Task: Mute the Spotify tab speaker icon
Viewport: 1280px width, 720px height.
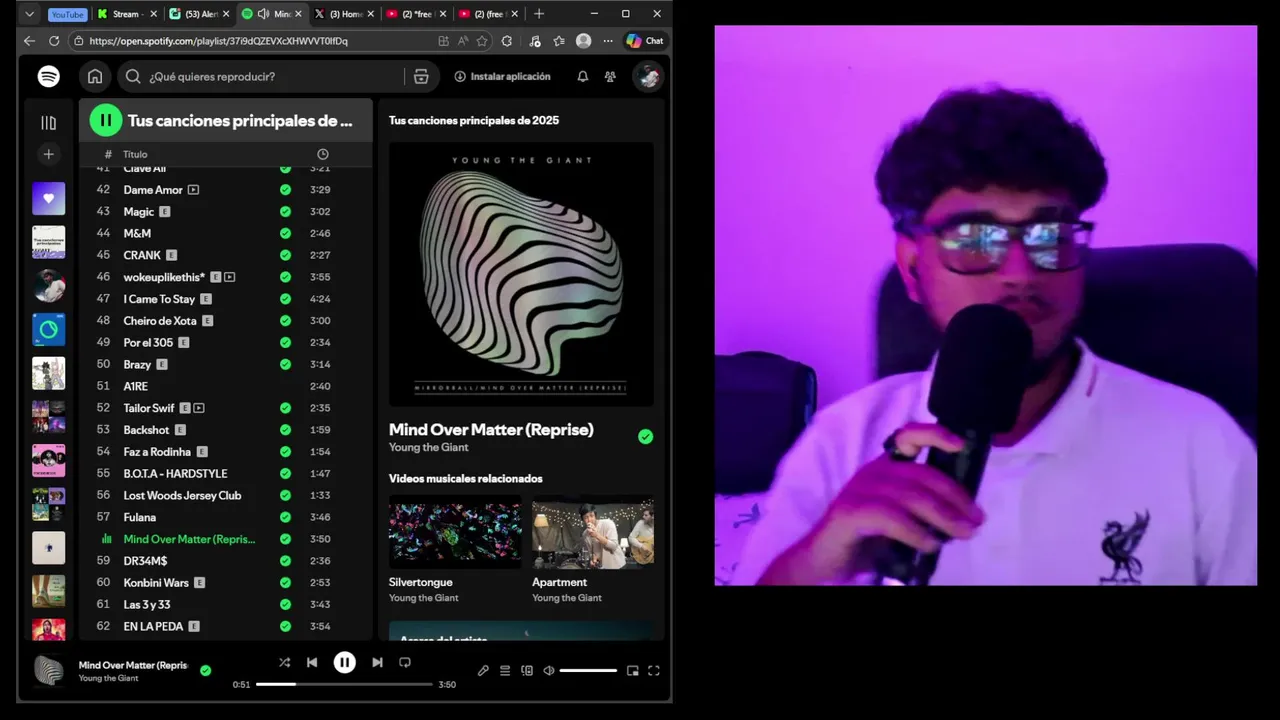Action: (x=263, y=14)
